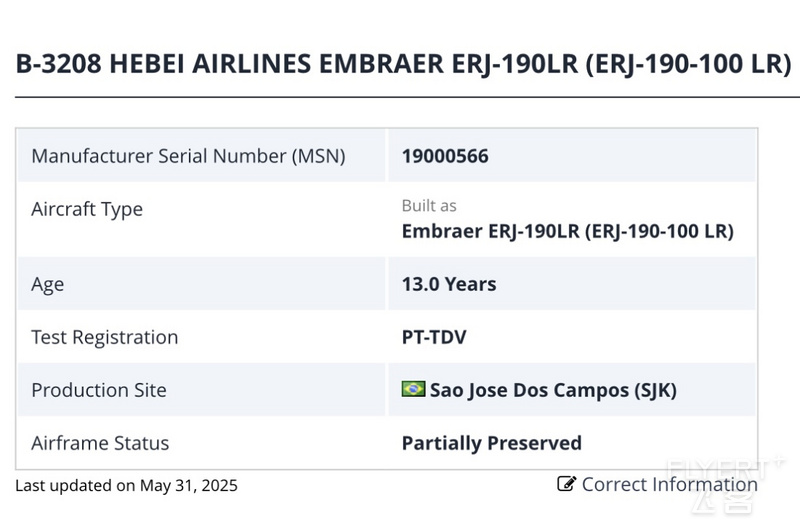Click the Manufacturer Serial Number (MSN) label
Viewport: 800px width, 529px height.
[188, 156]
